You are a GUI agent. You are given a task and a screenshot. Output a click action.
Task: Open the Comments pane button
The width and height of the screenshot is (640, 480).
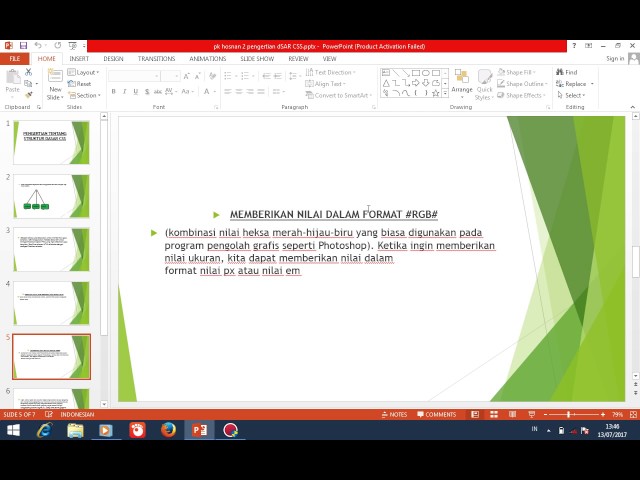pos(437,414)
